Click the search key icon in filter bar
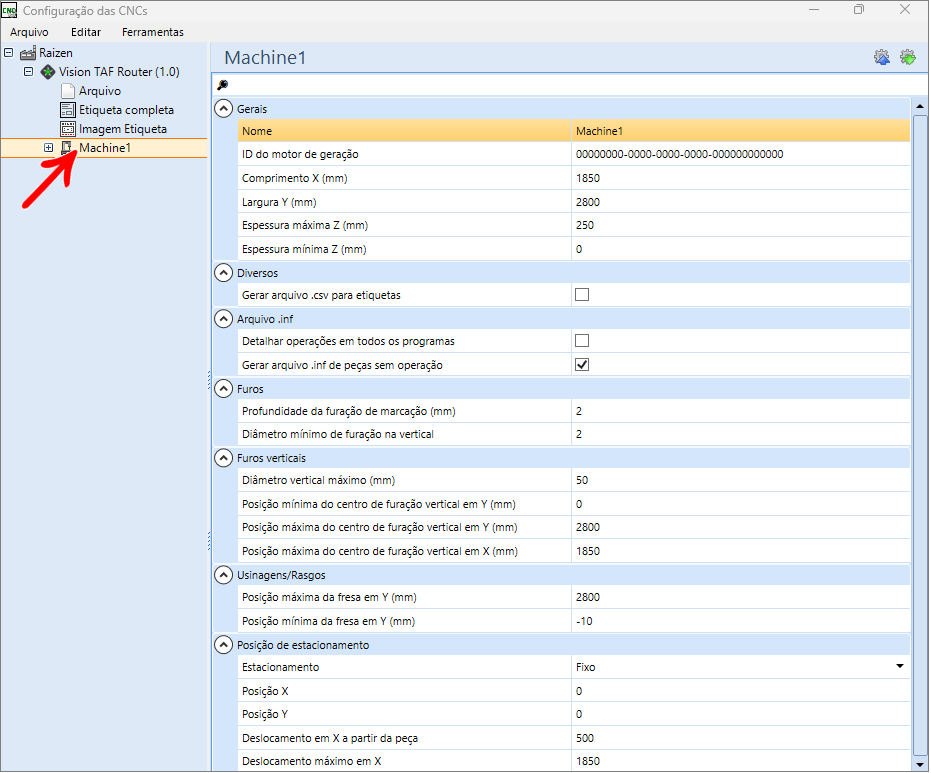Viewport: 931px width, 773px height. (223, 85)
